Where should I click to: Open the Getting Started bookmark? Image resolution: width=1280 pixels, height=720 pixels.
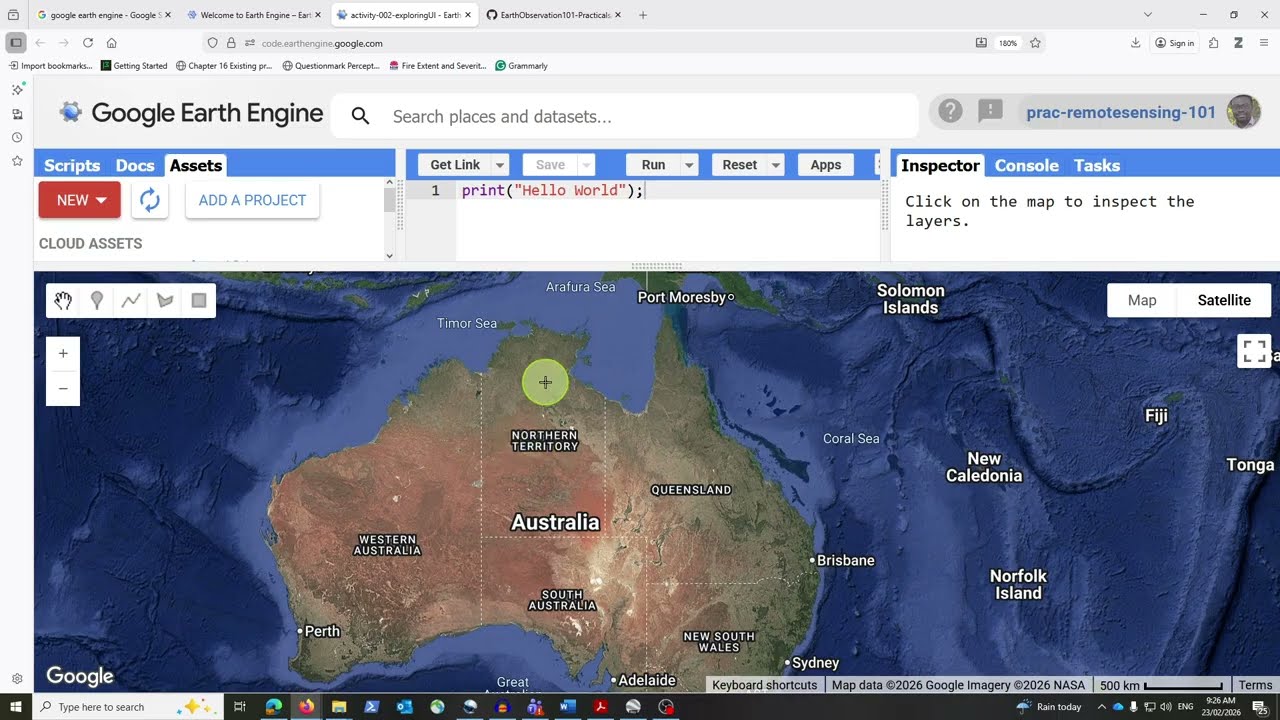click(134, 66)
